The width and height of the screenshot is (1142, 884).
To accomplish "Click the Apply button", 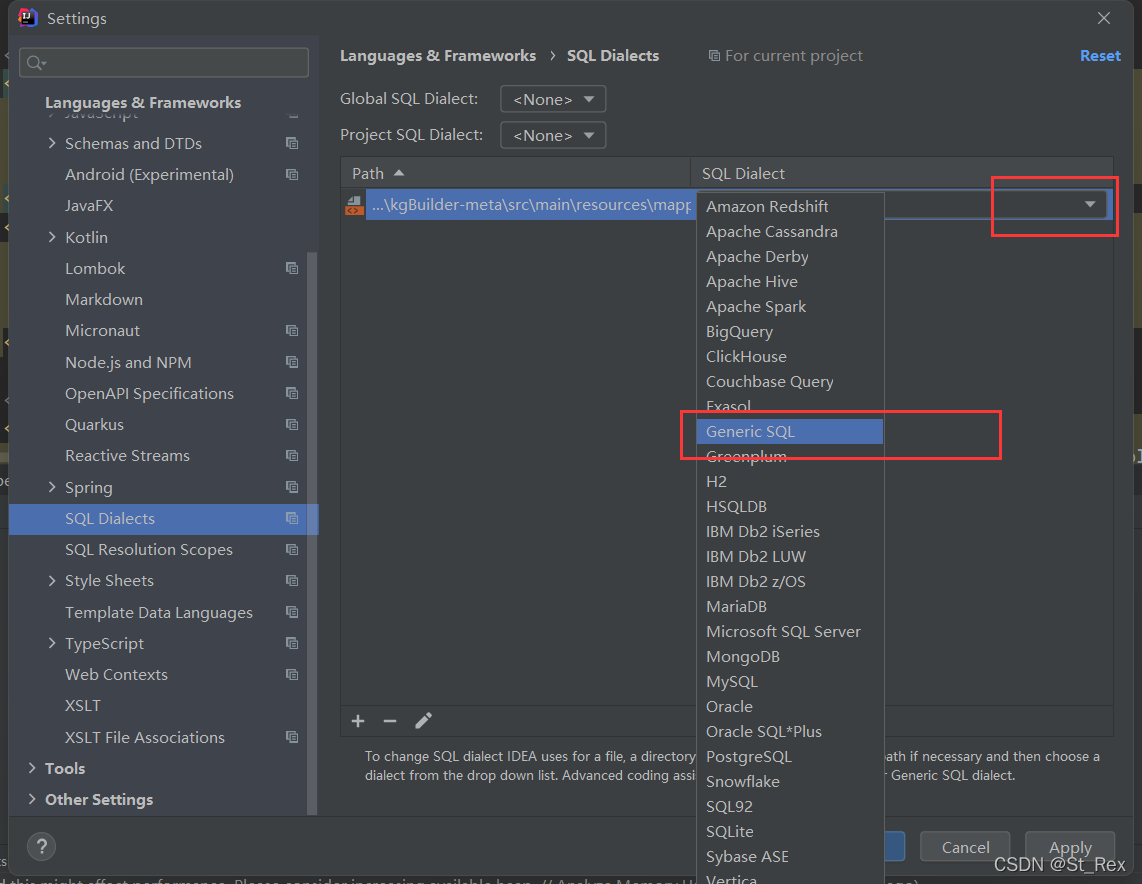I will tap(1069, 847).
